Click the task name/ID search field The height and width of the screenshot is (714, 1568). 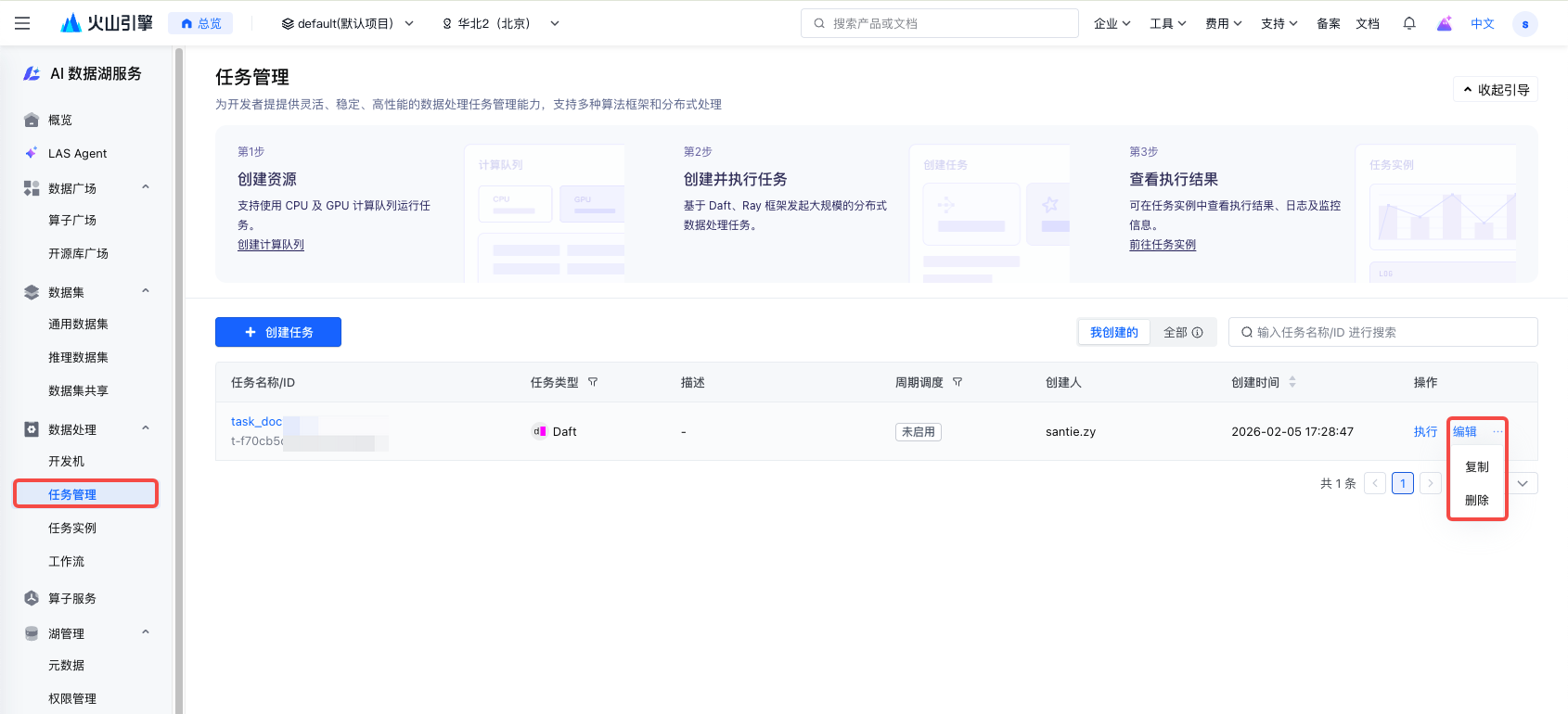1382,332
